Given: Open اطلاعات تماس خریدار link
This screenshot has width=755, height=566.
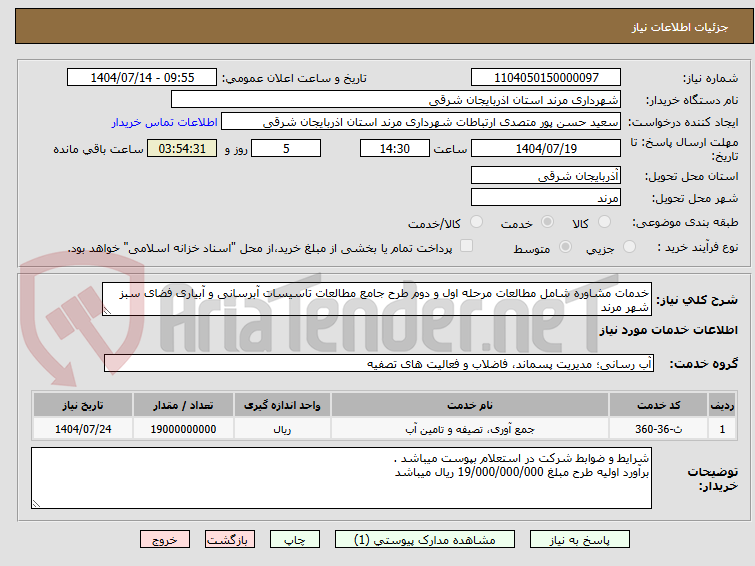Looking at the screenshot, I should coord(165,122).
